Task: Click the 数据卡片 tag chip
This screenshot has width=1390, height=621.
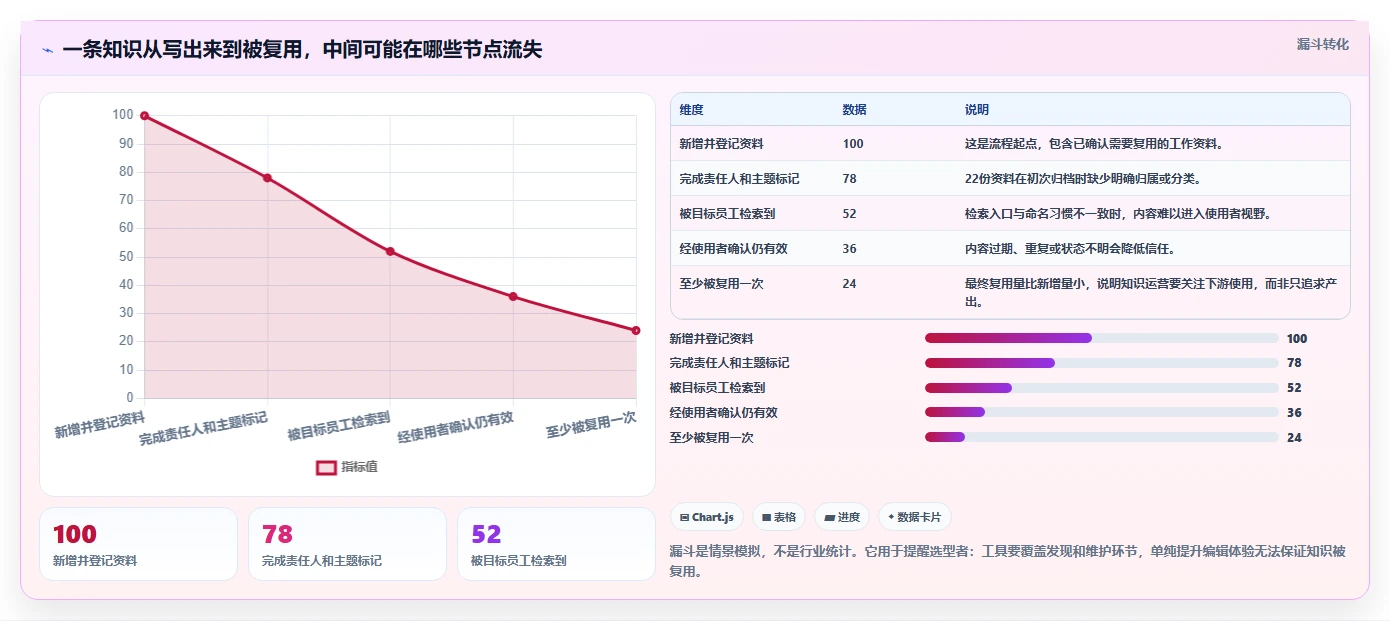Action: (x=914, y=517)
